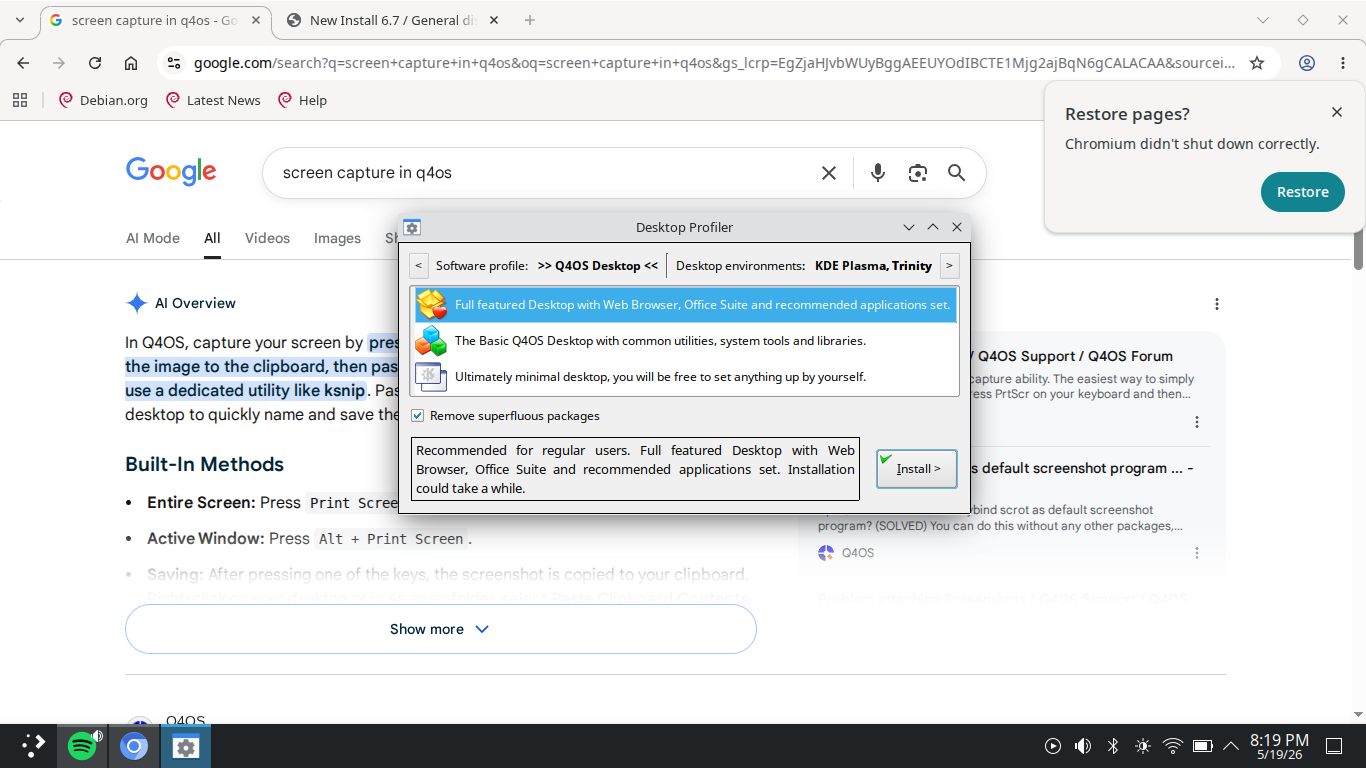Toggle Remove superfluous packages checkbox

[418, 416]
